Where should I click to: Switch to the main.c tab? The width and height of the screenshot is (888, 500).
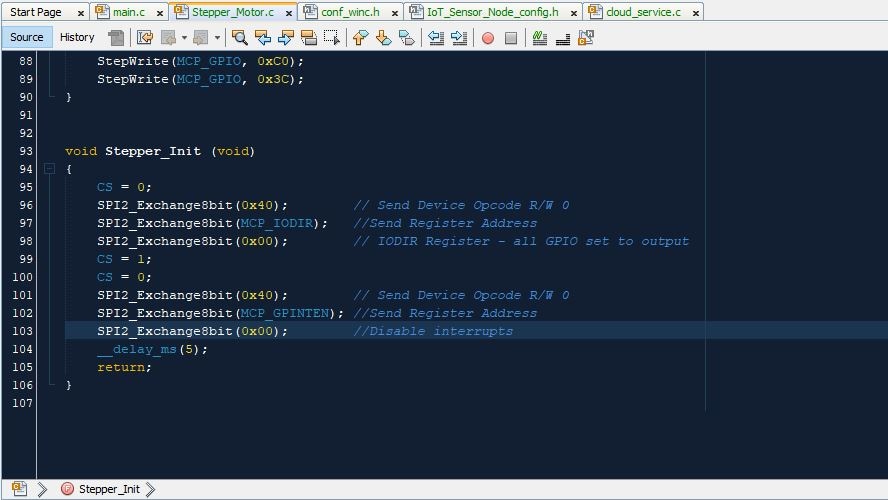click(128, 12)
